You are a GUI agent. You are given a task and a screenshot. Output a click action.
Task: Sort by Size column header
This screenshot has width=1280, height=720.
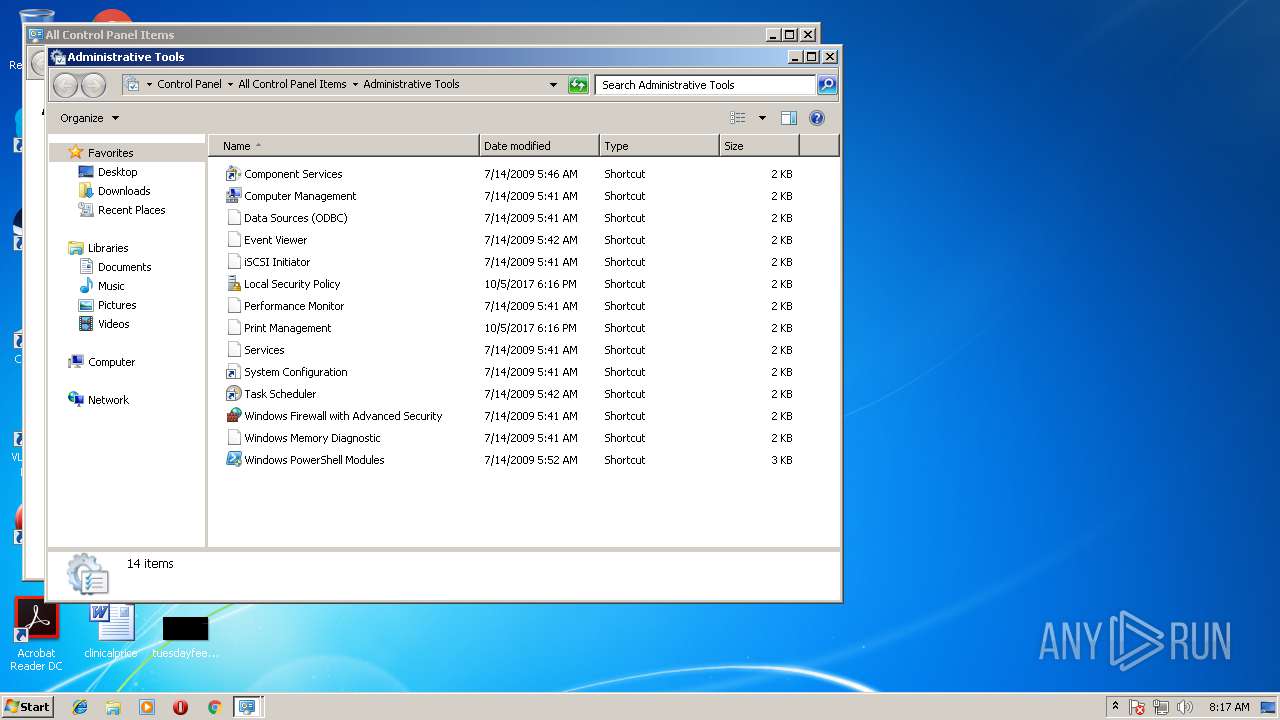tap(759, 146)
